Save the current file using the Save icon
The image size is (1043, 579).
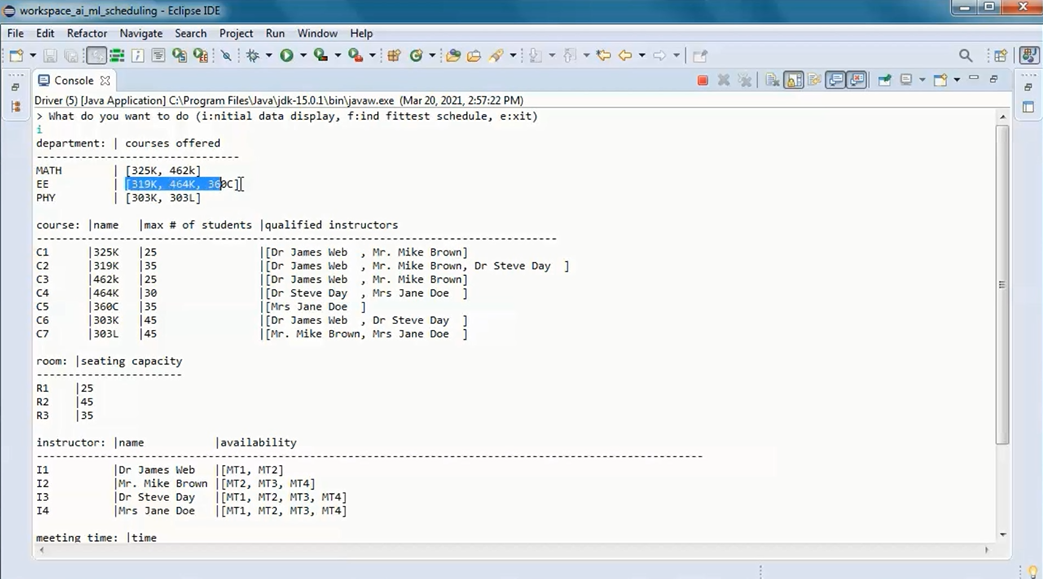(49, 55)
